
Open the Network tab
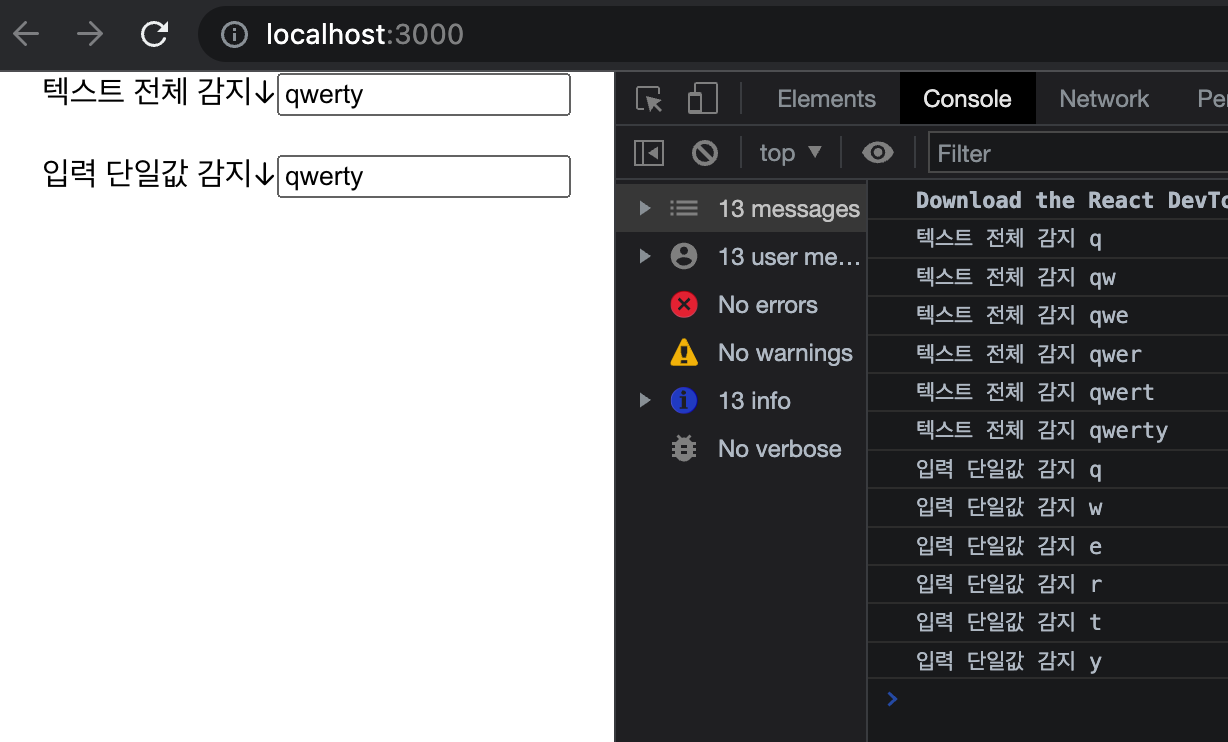click(x=1104, y=99)
